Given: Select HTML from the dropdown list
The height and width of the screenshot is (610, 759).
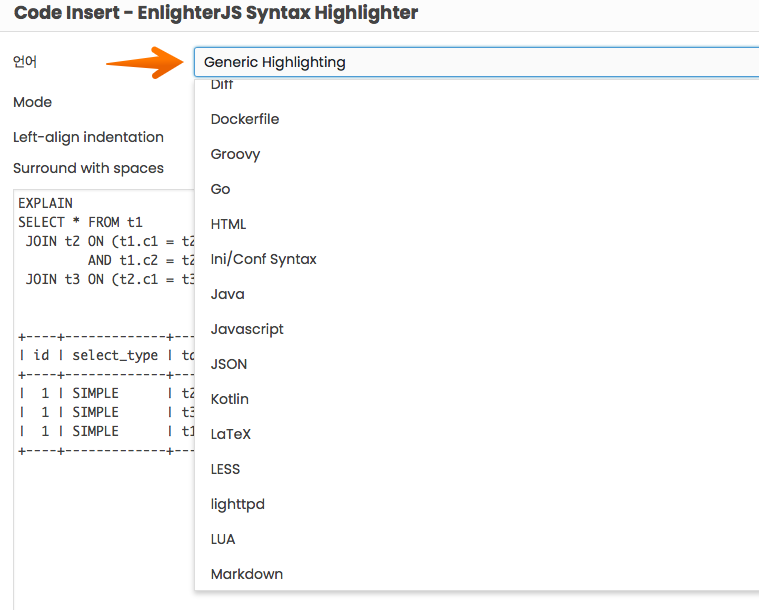Looking at the screenshot, I should tap(477, 224).
